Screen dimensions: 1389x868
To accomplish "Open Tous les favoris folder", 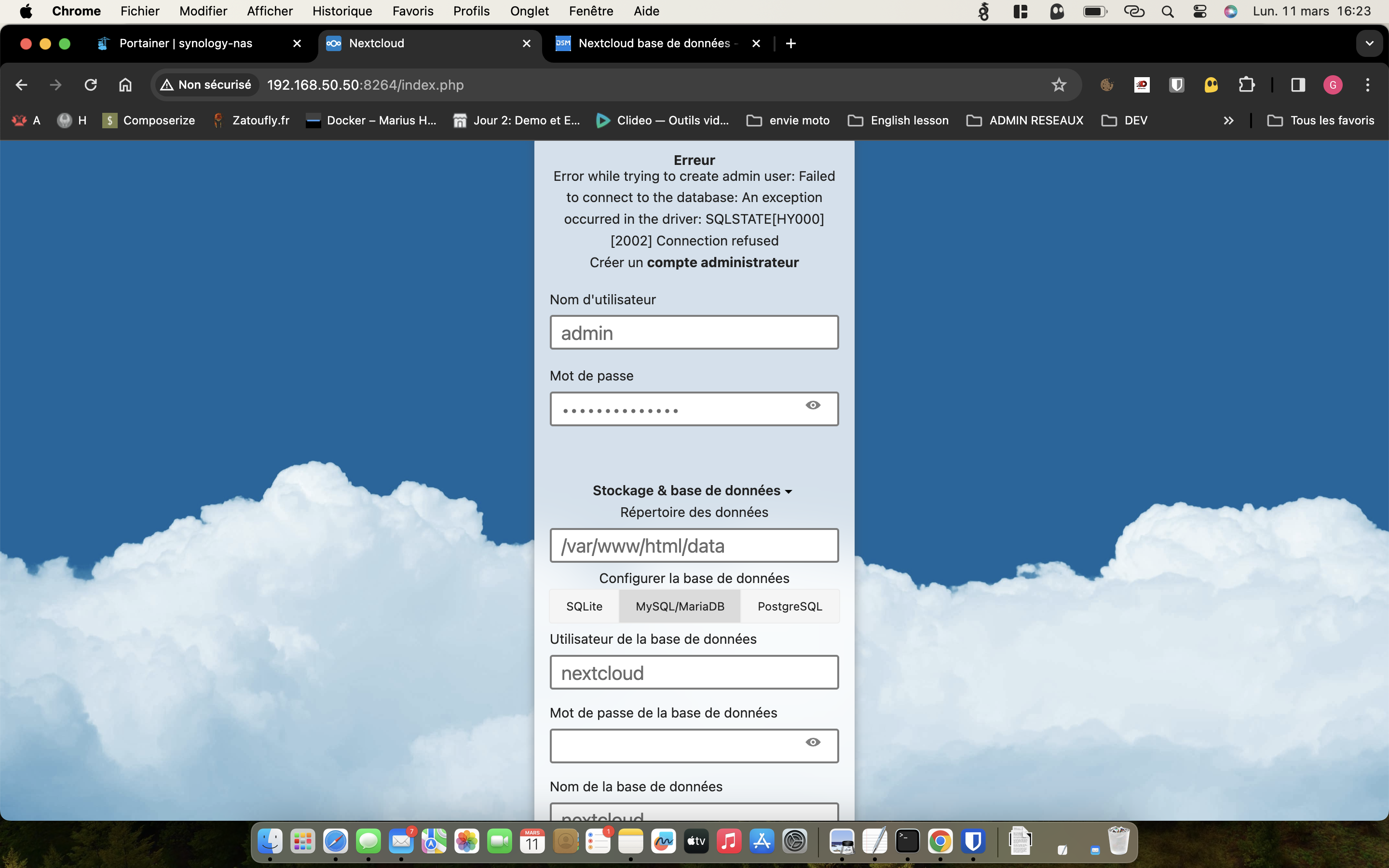I will pyautogui.click(x=1321, y=121).
